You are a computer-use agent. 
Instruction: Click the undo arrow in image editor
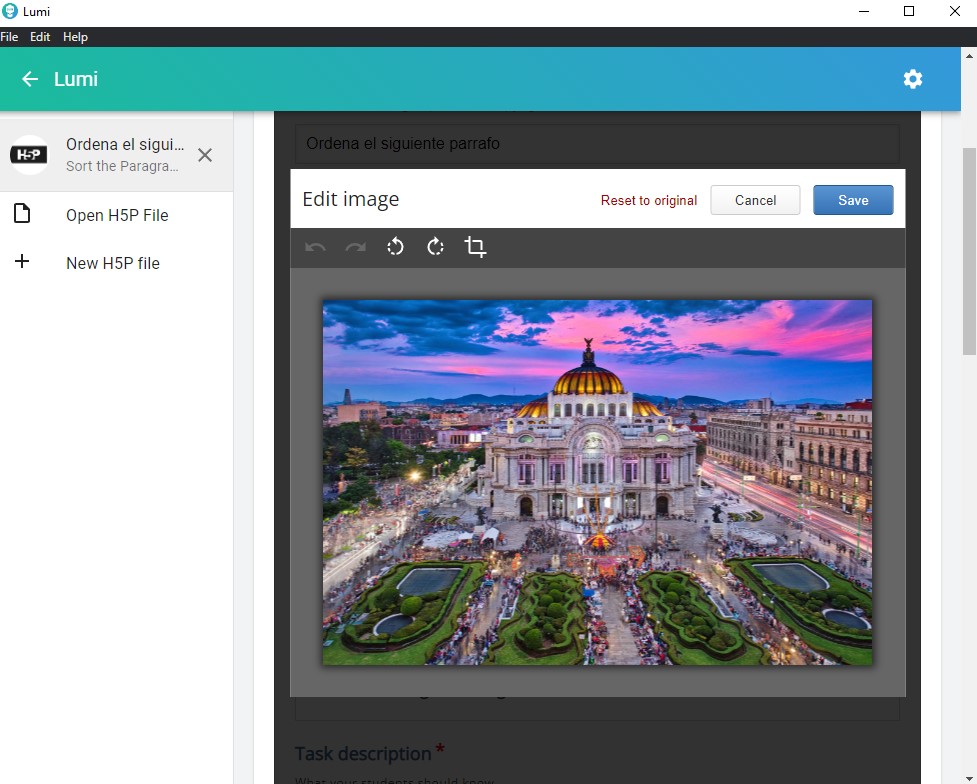[316, 247]
